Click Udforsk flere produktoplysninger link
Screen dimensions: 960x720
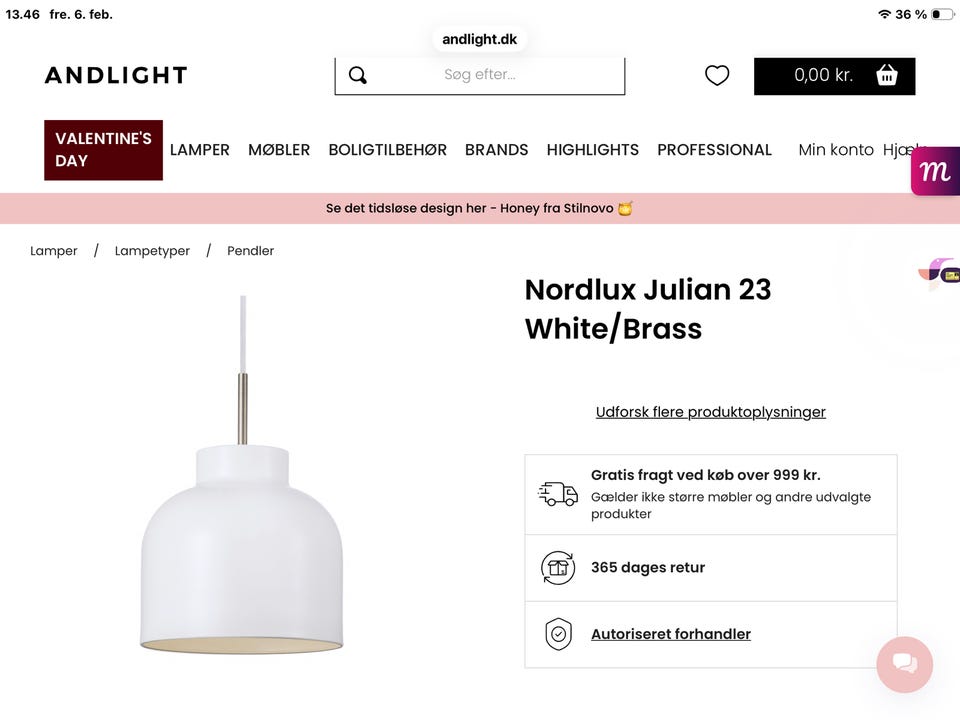(711, 412)
